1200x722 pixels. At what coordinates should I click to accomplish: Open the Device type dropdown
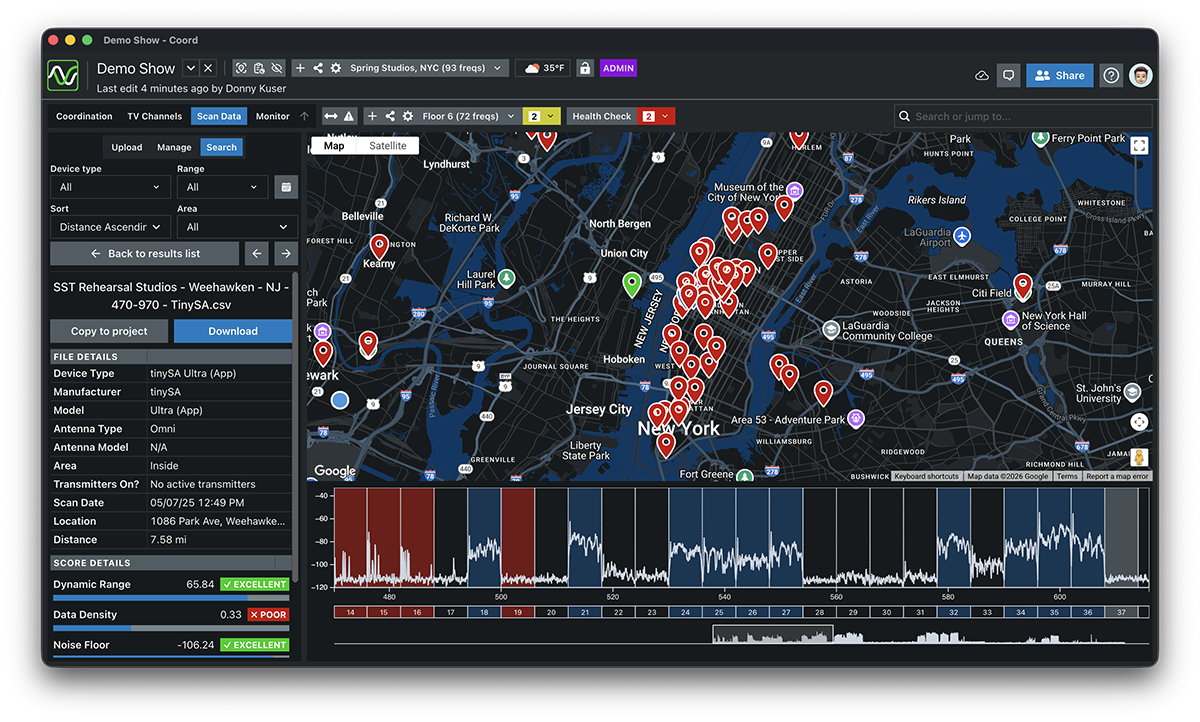110,187
